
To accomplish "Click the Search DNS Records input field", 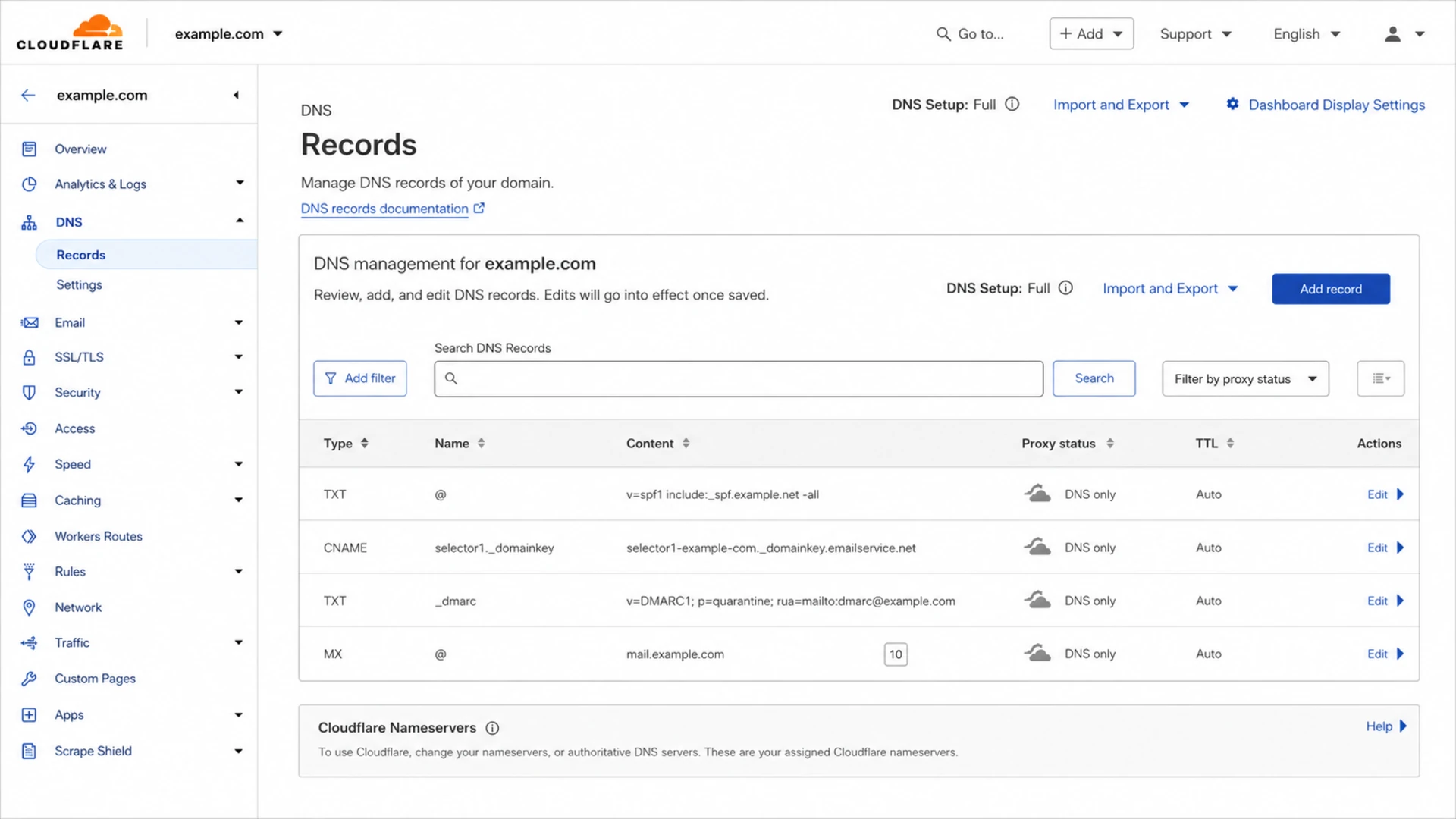I will (x=739, y=378).
